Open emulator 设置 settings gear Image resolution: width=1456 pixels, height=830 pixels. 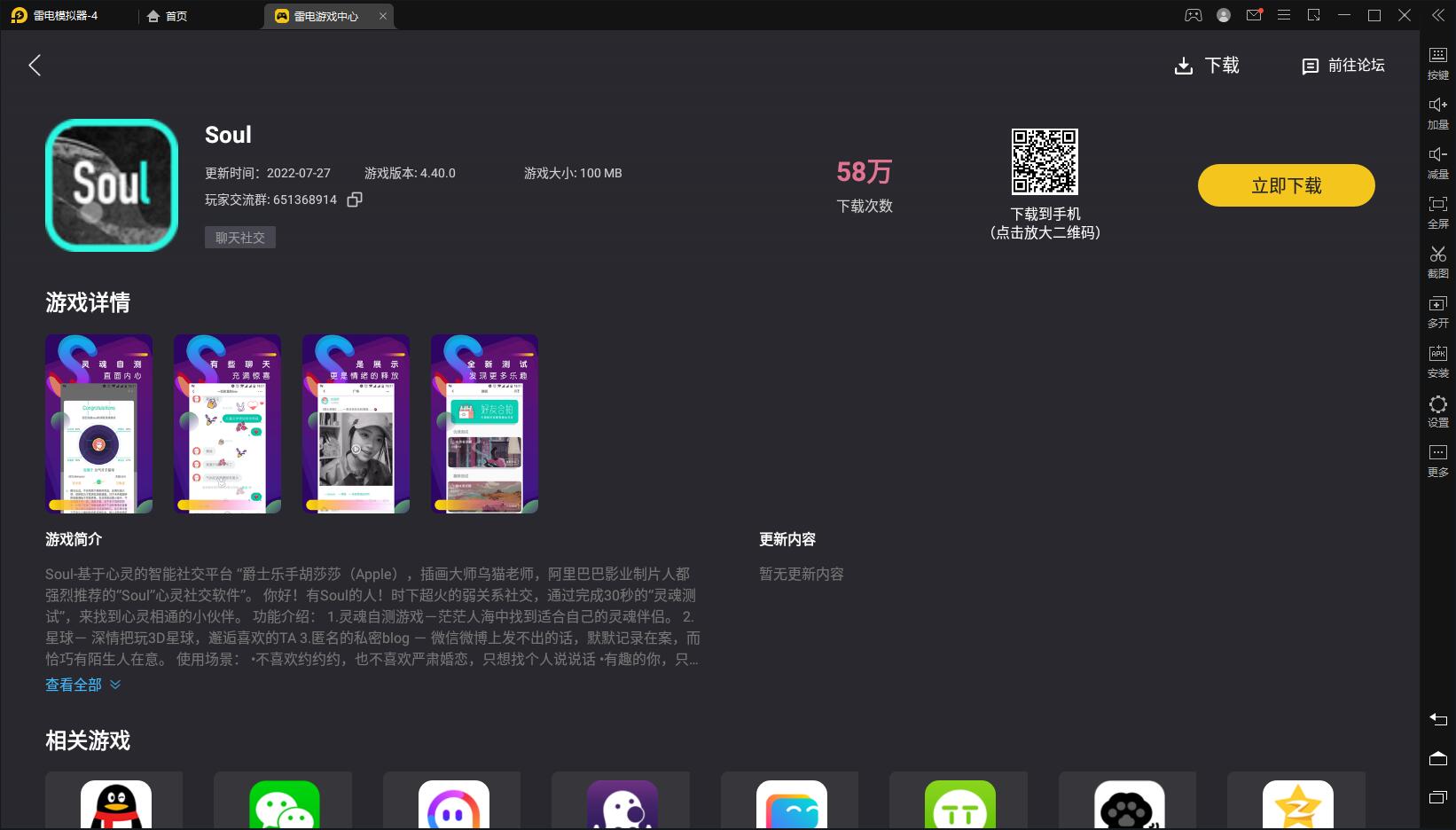click(1438, 411)
